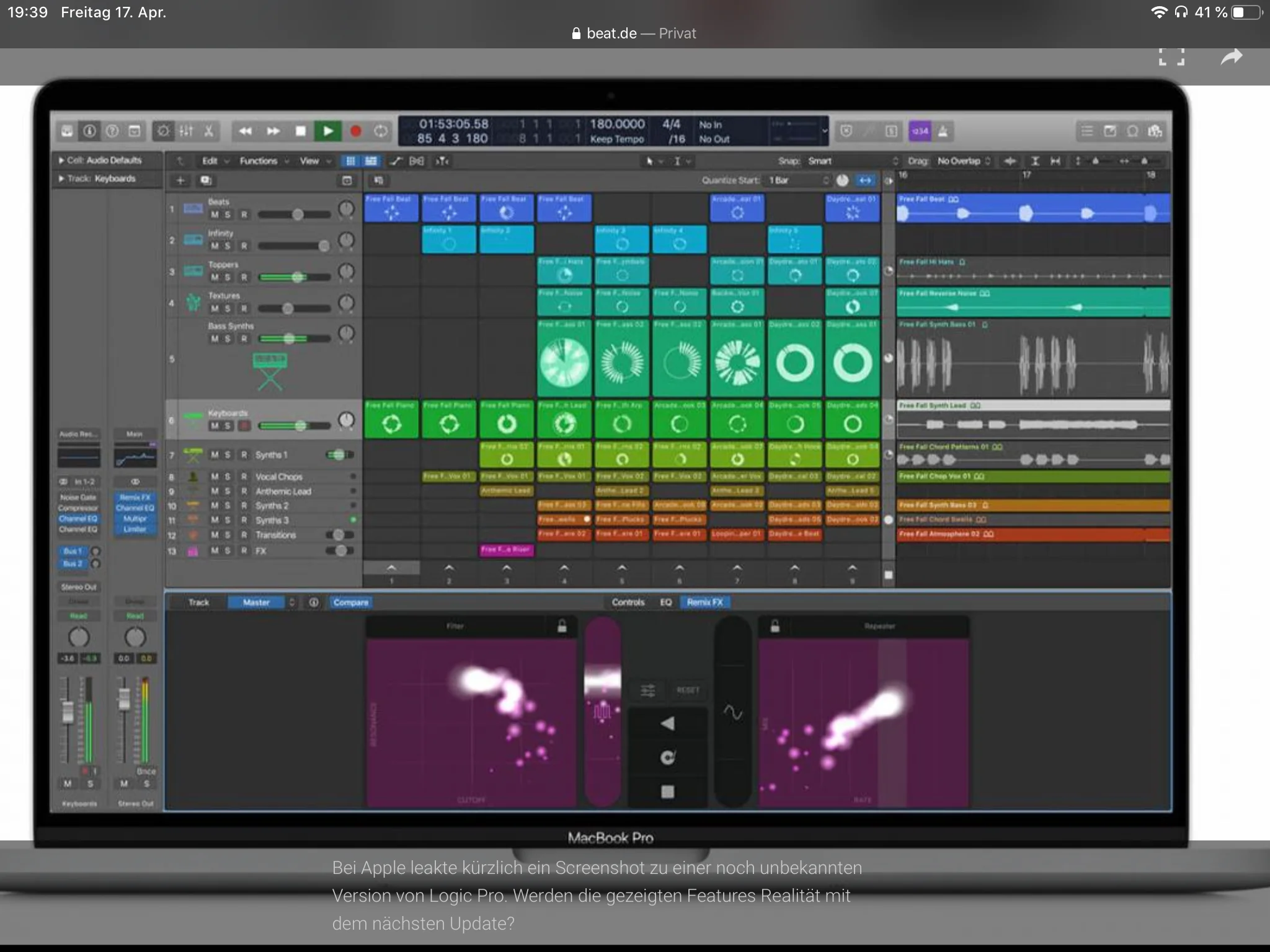Open the Note Pads icon
This screenshot has width=1270, height=952.
pos(1110,131)
